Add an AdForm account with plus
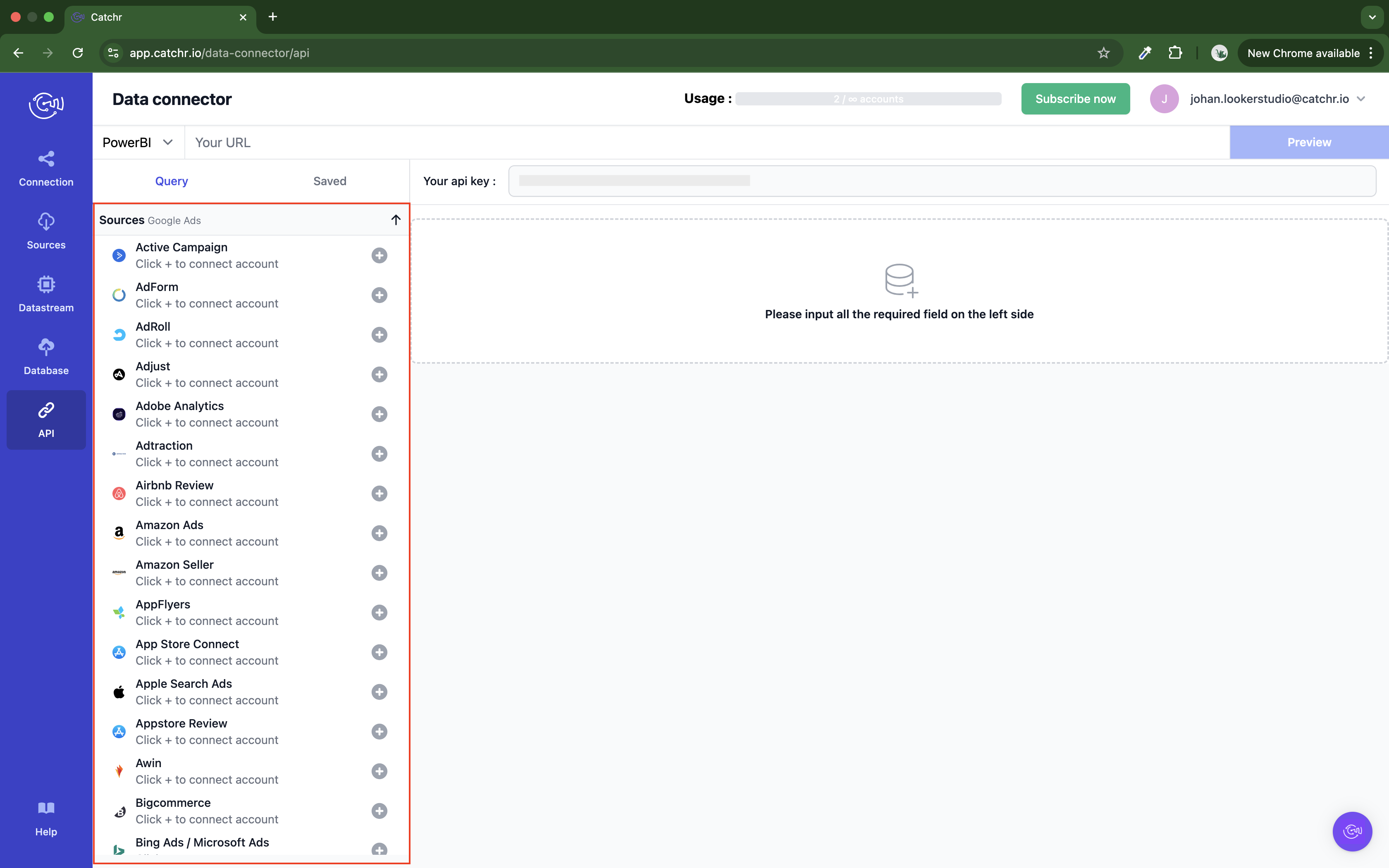 379,295
